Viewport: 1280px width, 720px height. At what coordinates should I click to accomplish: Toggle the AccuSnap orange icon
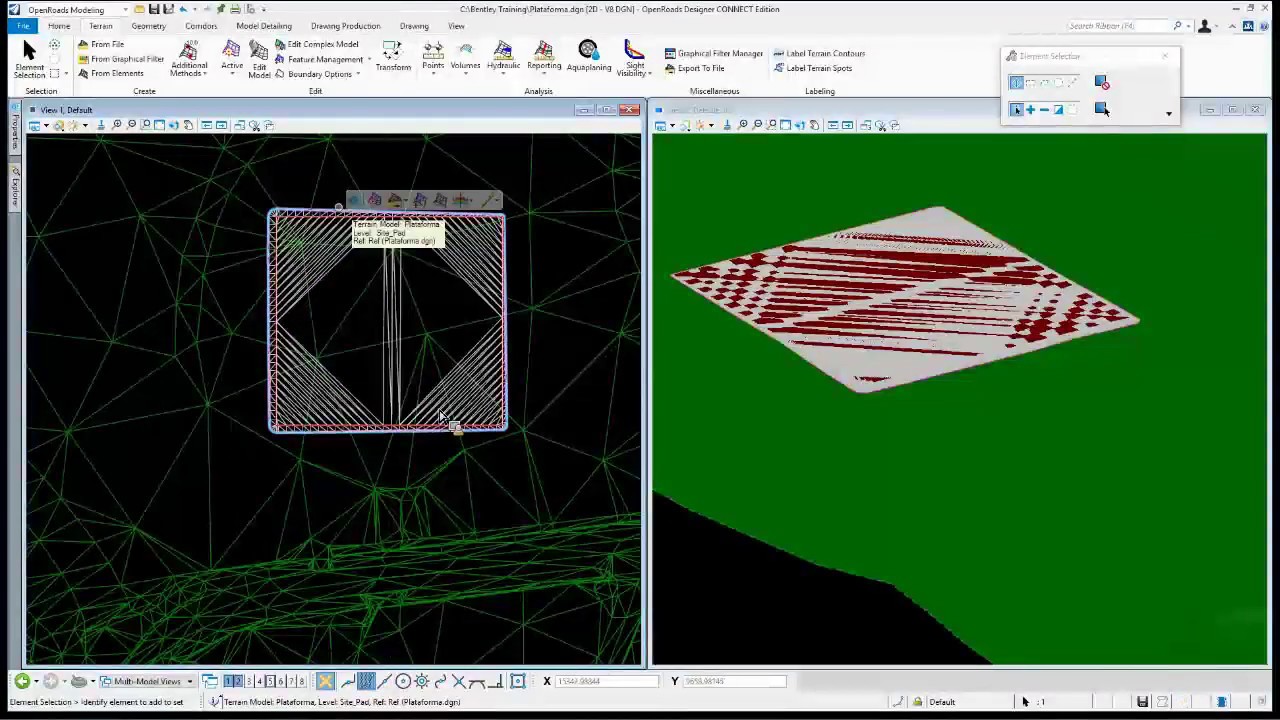pyautogui.click(x=325, y=681)
